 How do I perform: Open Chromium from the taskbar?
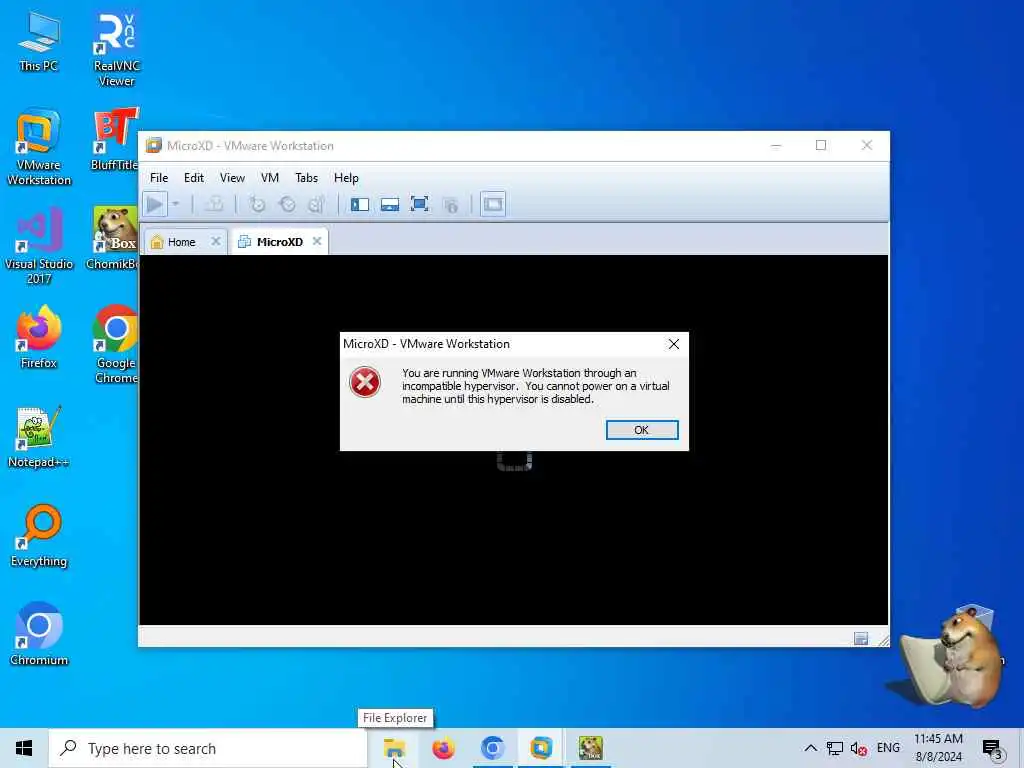(x=492, y=748)
